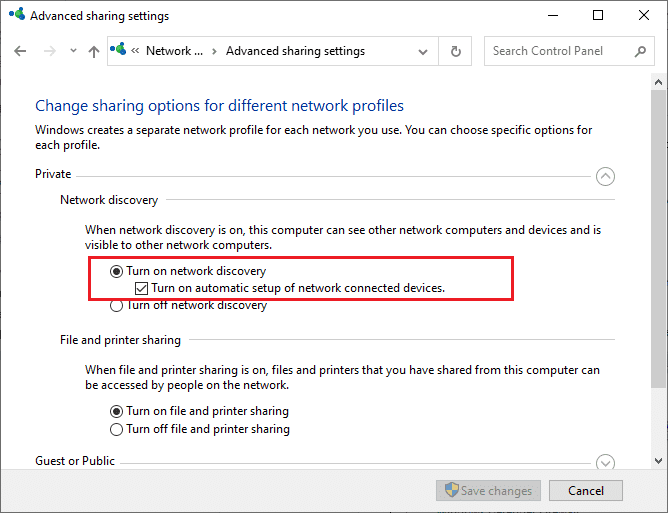Image resolution: width=668 pixels, height=513 pixels.
Task: Open the recent locations dropdown arrow
Action: [72, 52]
